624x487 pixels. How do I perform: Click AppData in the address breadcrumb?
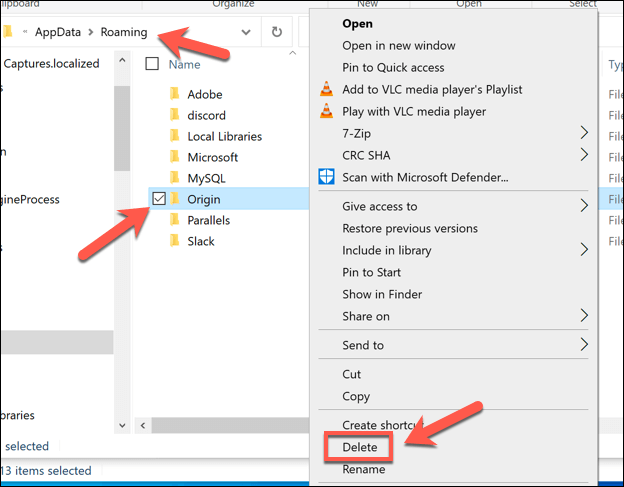click(59, 32)
